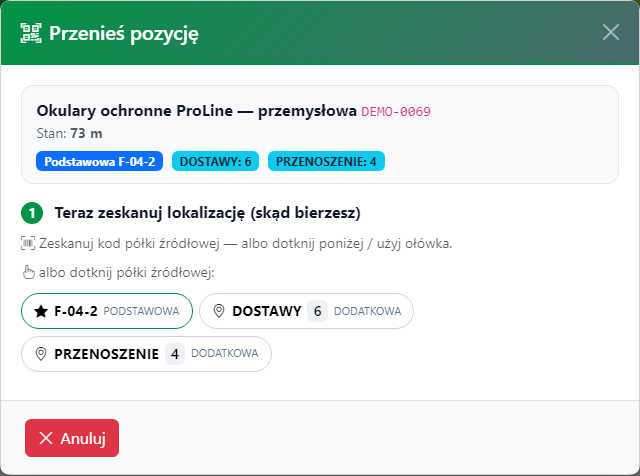Viewport: 640px width, 476px height.
Task: Click heading Teraz zeskanuj lokalizację
Action: [207, 213]
